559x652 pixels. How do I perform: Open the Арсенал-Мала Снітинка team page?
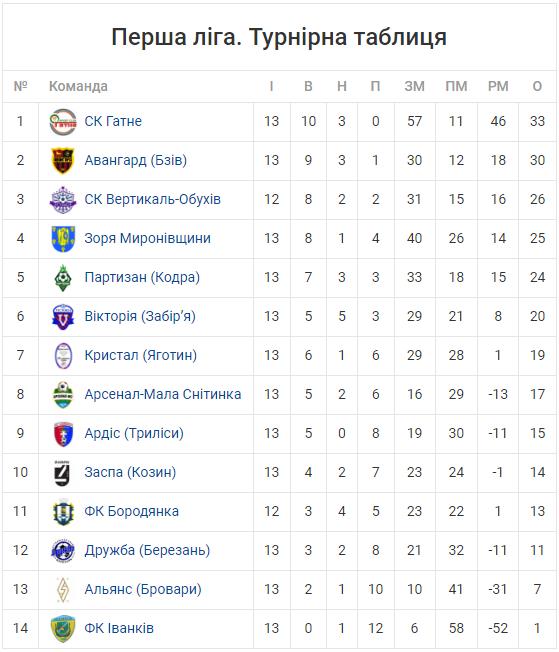point(163,394)
